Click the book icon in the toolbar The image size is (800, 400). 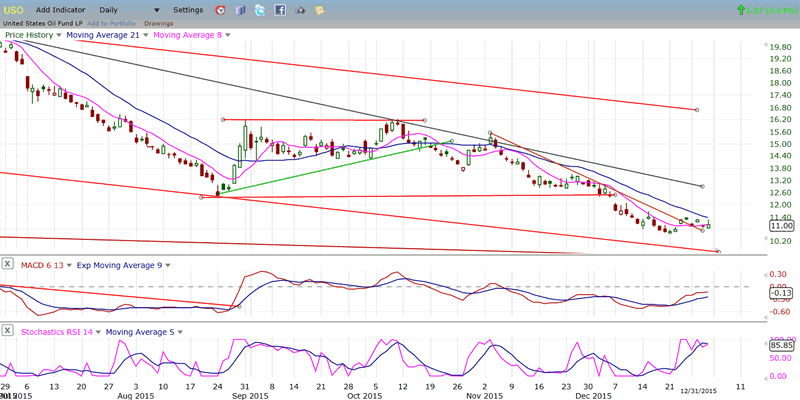(240, 10)
